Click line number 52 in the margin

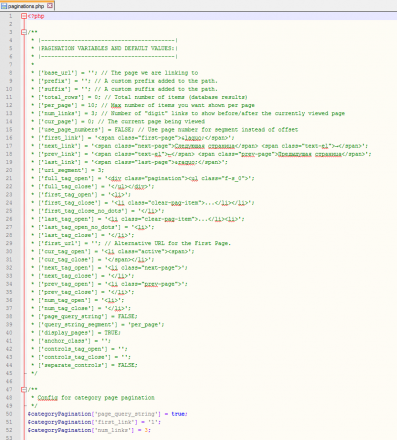click(x=9, y=430)
